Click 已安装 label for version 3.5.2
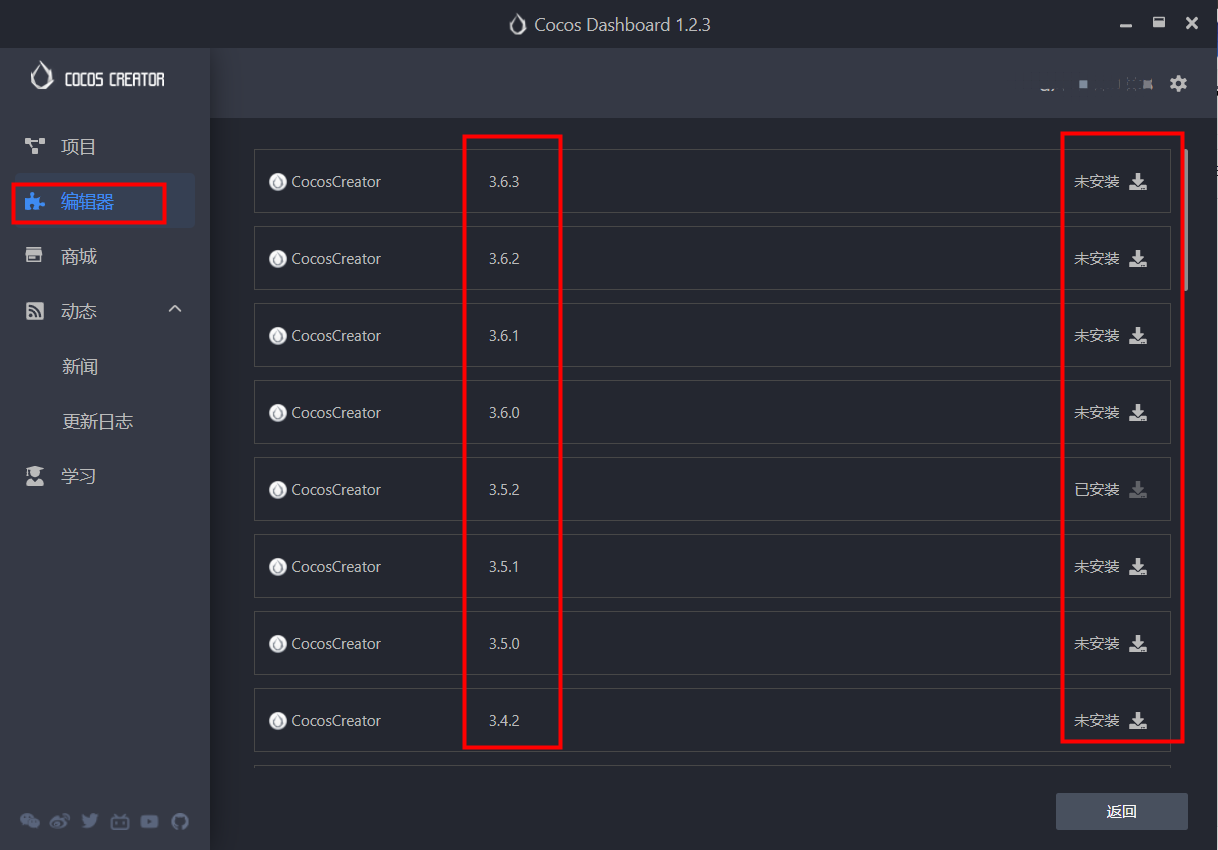Viewport: 1218px width, 850px height. (1097, 490)
